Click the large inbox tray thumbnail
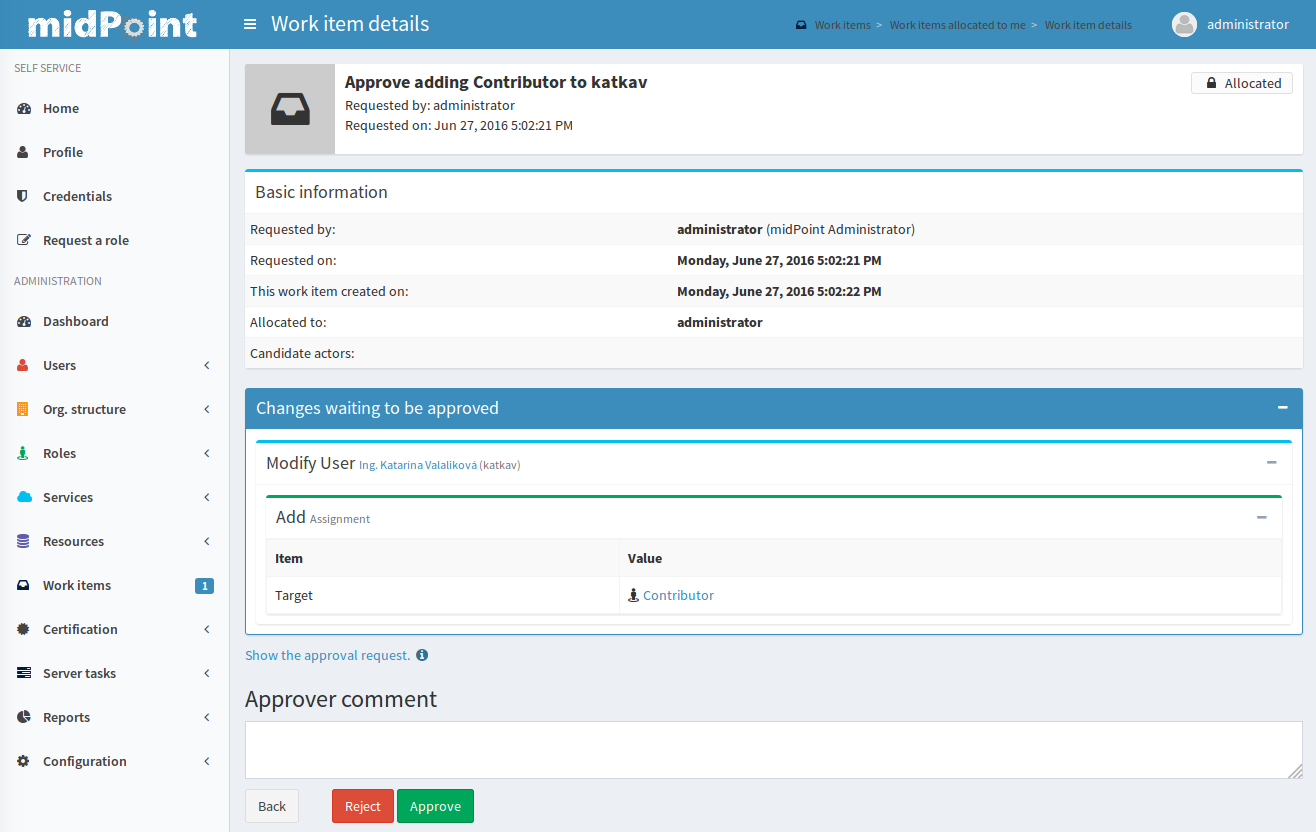1316x832 pixels. [290, 109]
